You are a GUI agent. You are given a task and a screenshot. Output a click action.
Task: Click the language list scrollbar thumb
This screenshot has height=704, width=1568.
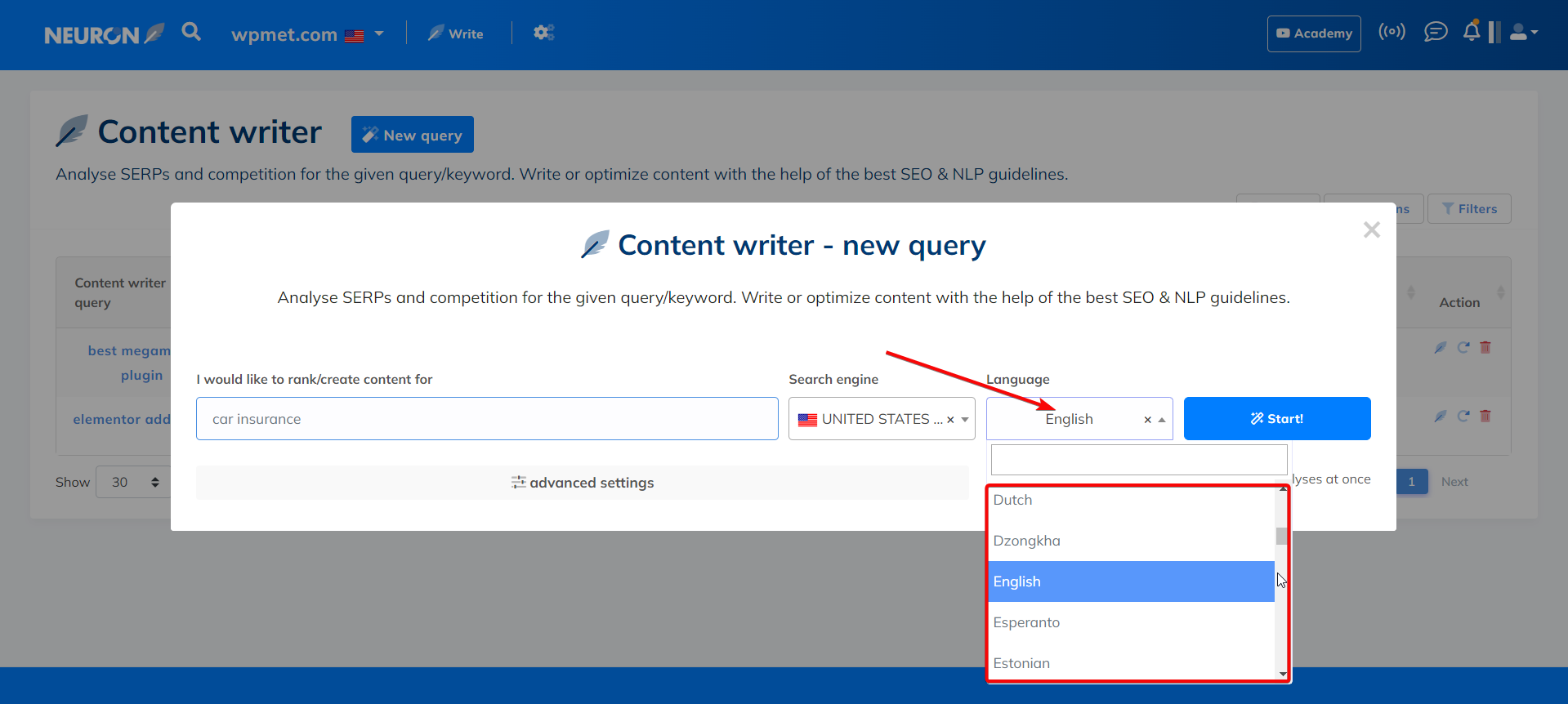1281,536
